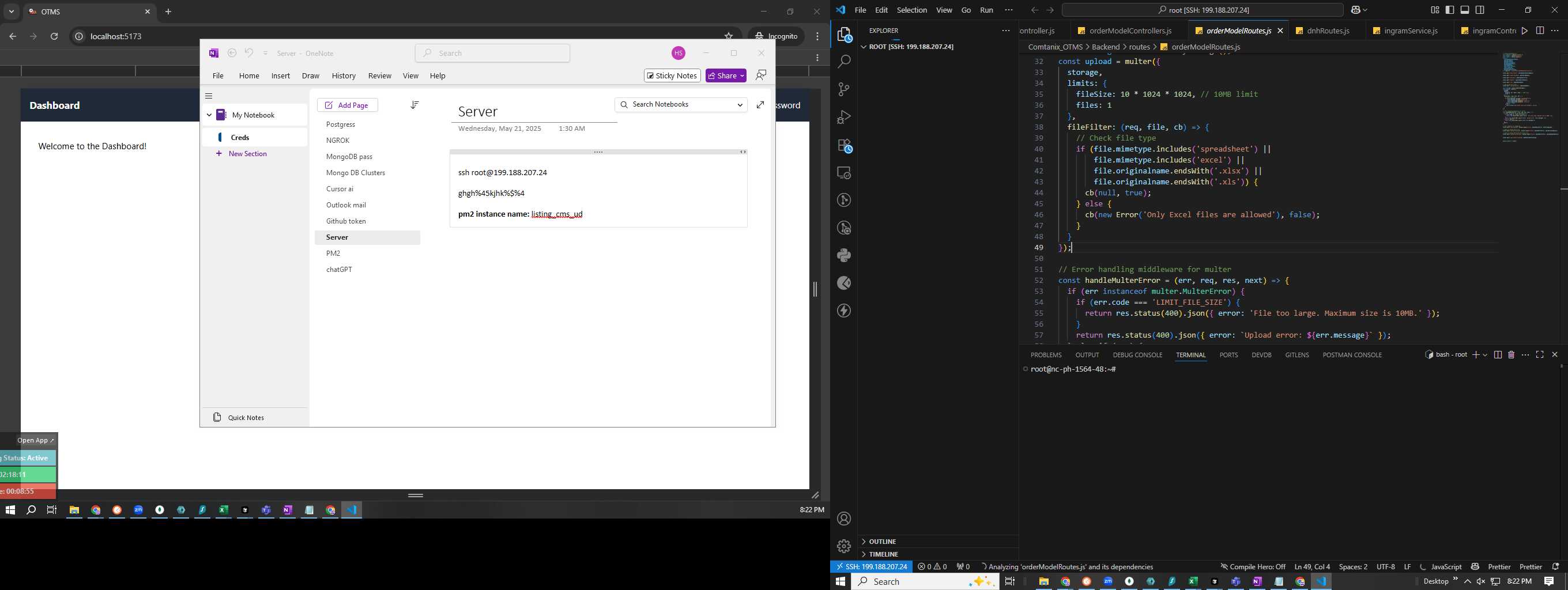Open OneNote quick access toolbar dropdown

[x=265, y=53]
